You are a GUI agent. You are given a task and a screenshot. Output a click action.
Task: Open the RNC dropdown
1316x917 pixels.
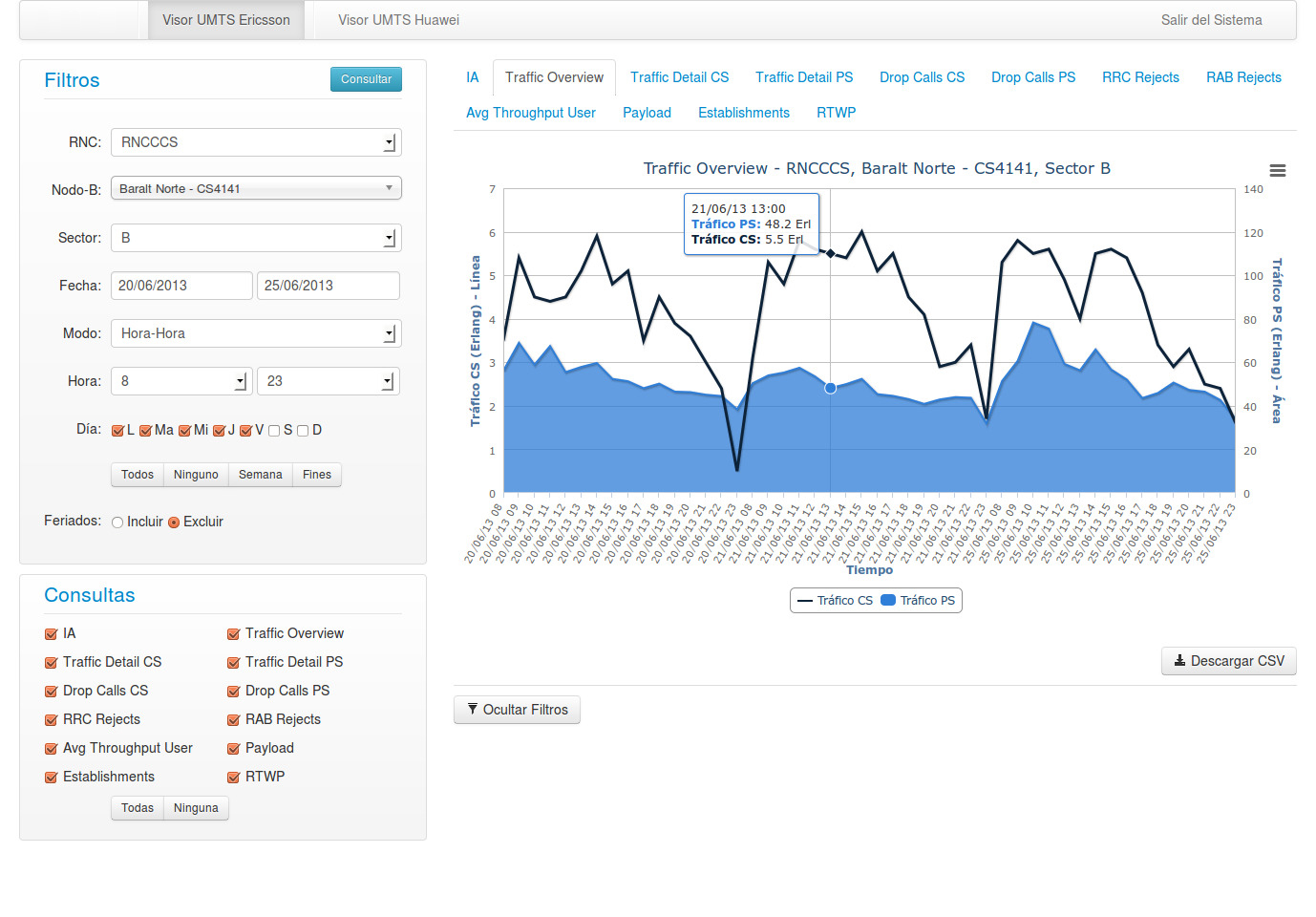pyautogui.click(x=256, y=142)
